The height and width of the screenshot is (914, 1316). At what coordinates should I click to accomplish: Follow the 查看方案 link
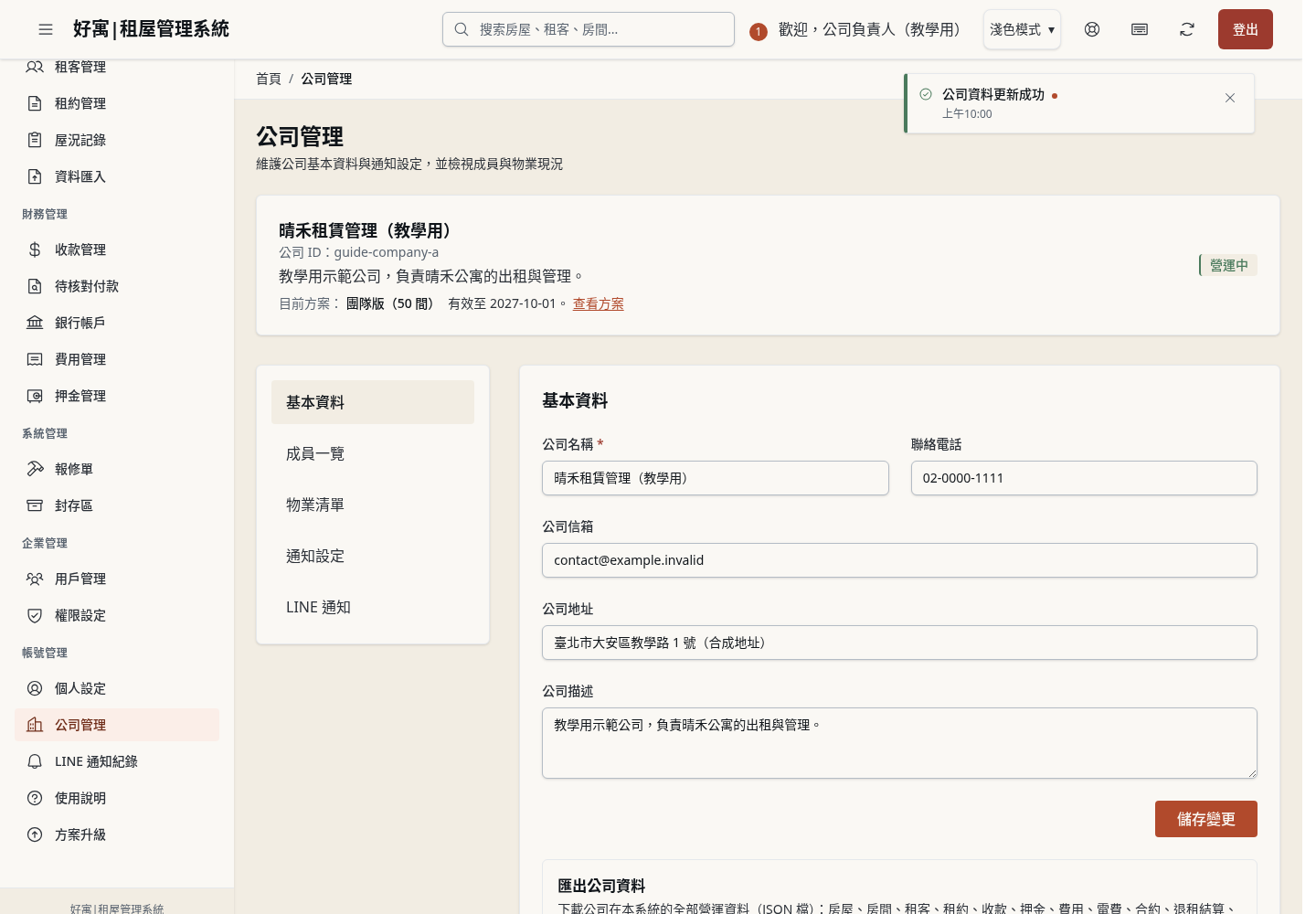(599, 303)
